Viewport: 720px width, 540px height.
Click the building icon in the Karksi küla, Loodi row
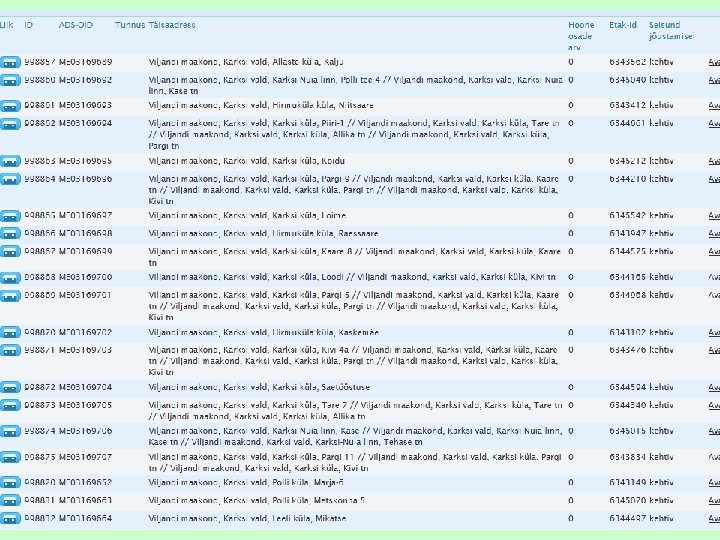click(10, 277)
